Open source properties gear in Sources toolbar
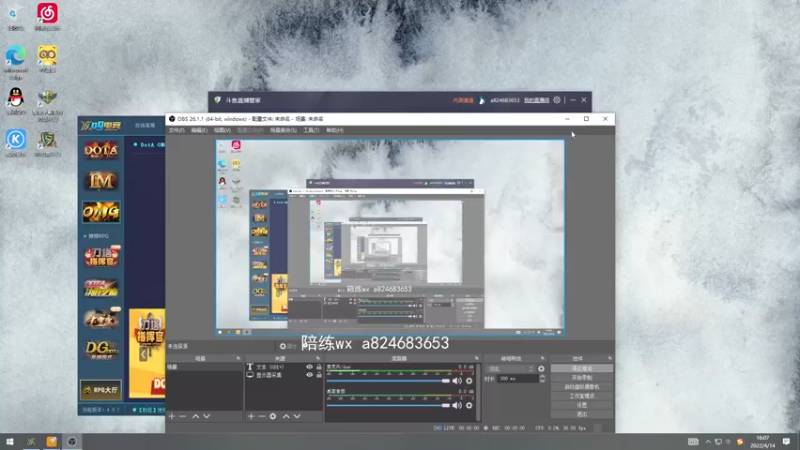This screenshot has height=450, width=800. click(x=273, y=416)
